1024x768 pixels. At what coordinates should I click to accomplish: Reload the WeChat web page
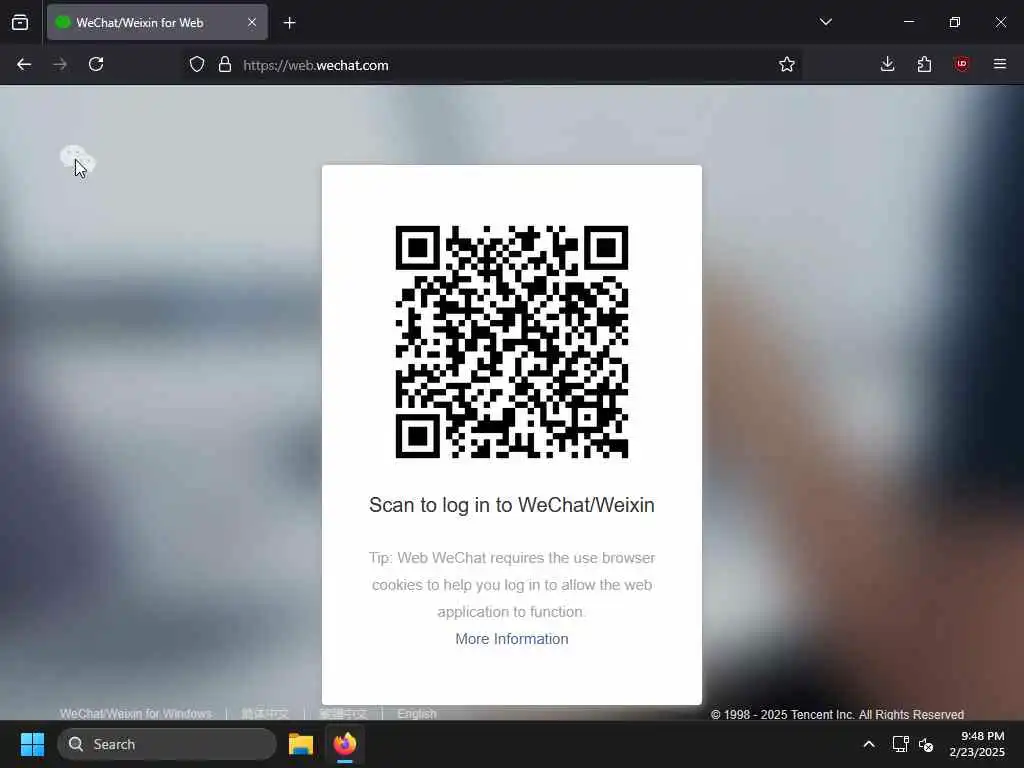96,64
